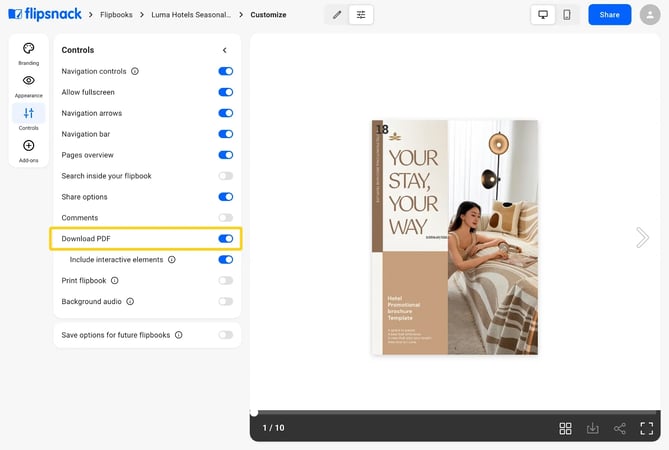Click the flipbook cover page thumbnail

455,237
